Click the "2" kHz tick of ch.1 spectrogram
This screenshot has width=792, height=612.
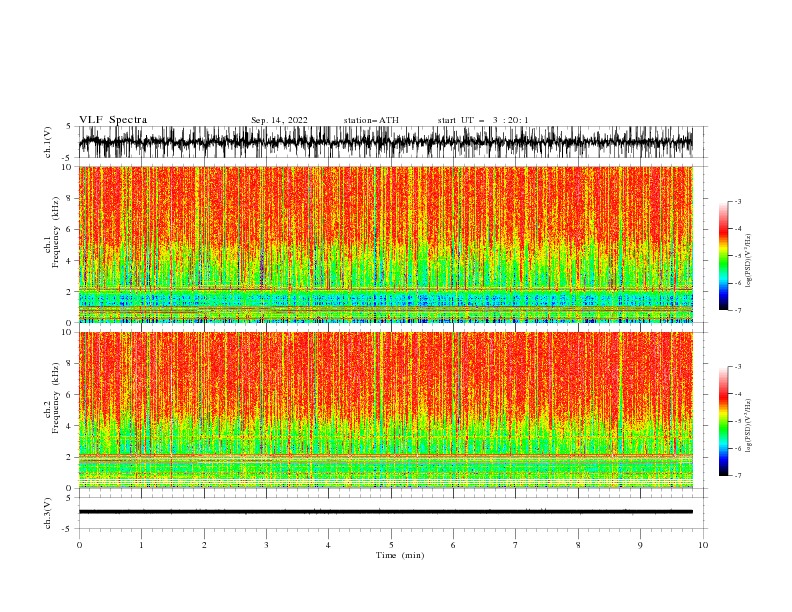point(70,292)
